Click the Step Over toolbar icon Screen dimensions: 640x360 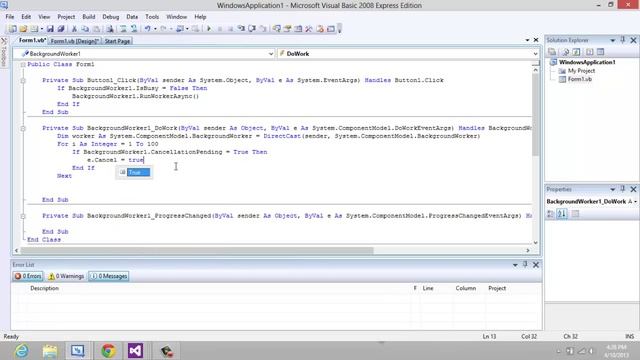[x=252, y=29]
